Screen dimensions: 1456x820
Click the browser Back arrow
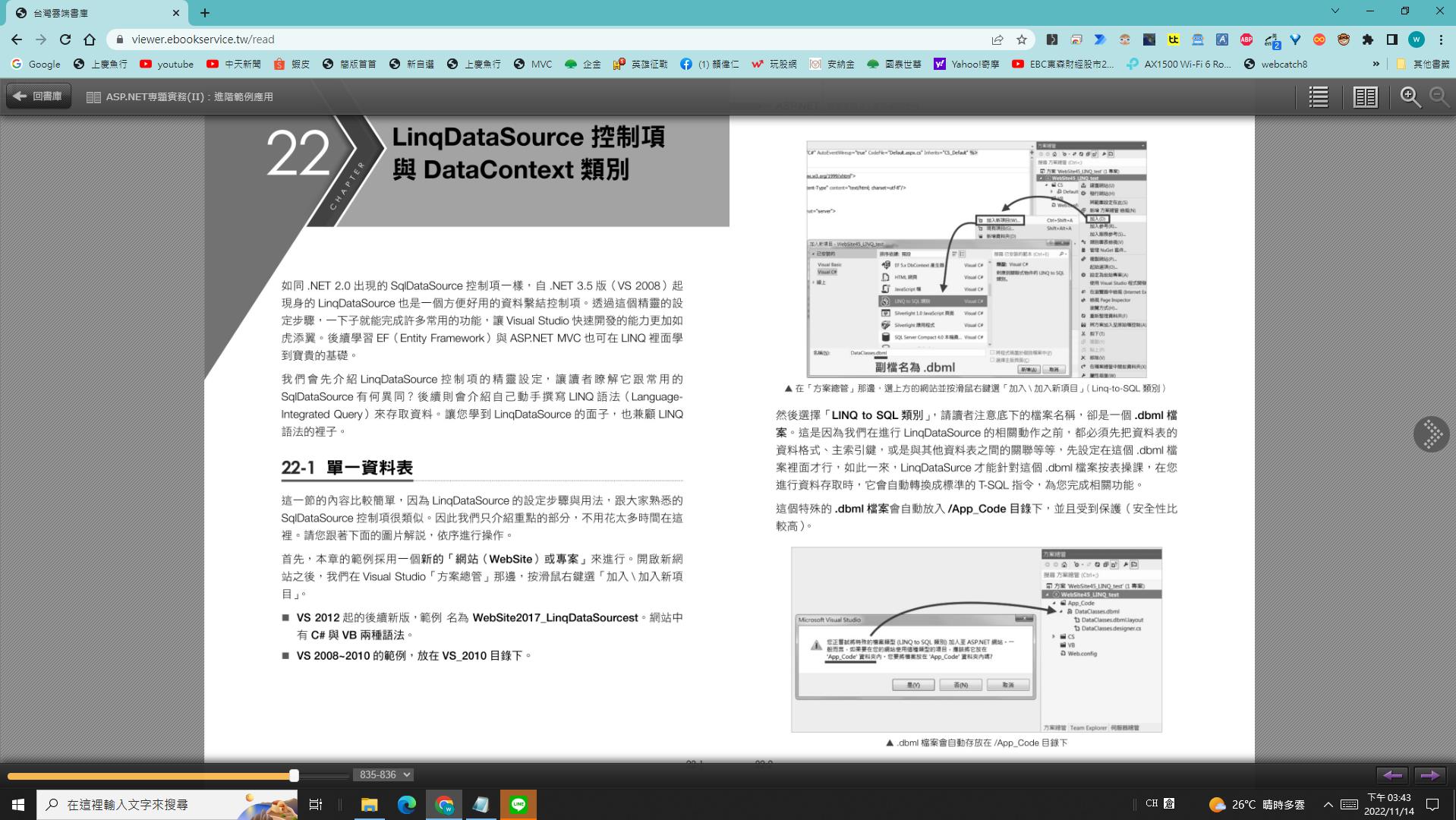point(17,39)
